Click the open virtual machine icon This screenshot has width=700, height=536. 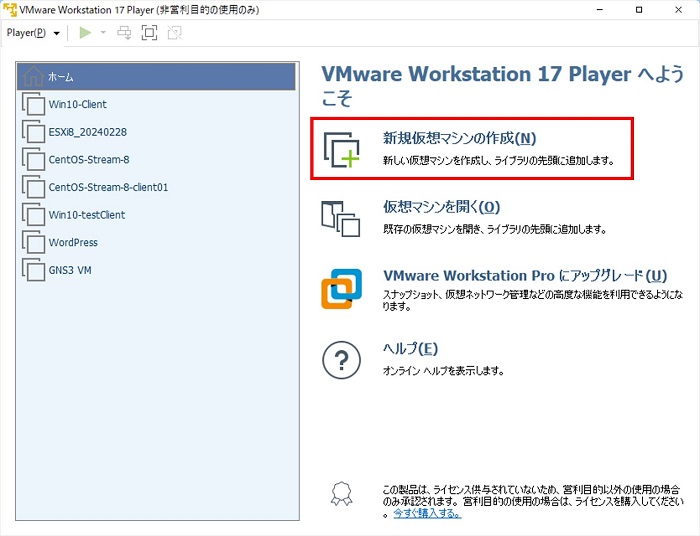(341, 218)
